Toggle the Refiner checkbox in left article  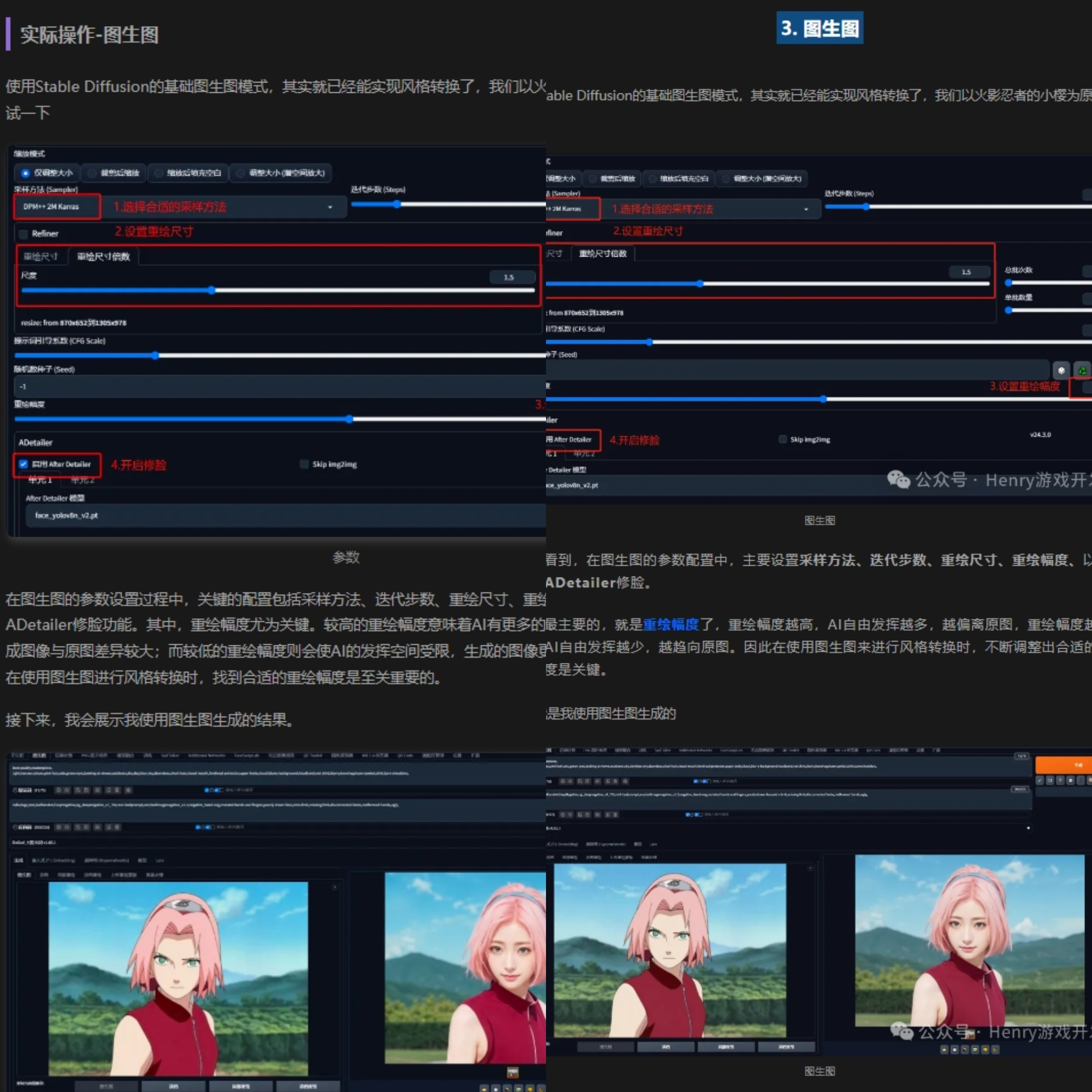point(23,234)
